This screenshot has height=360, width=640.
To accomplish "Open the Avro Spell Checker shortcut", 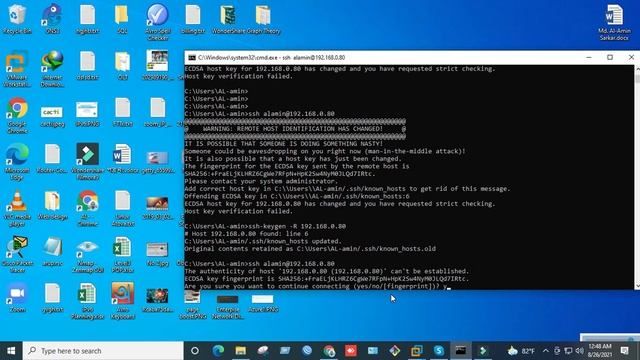I will pyautogui.click(x=158, y=22).
